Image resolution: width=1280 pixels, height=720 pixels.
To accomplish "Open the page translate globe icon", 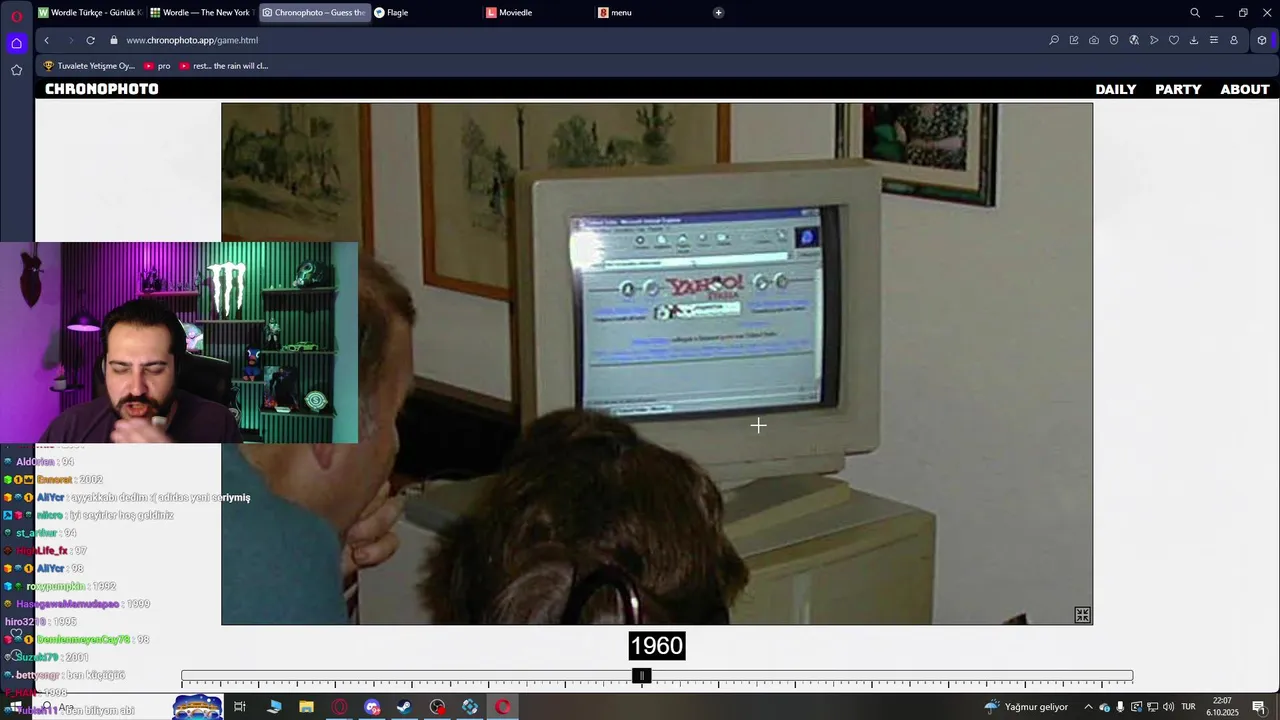I will (x=1134, y=40).
